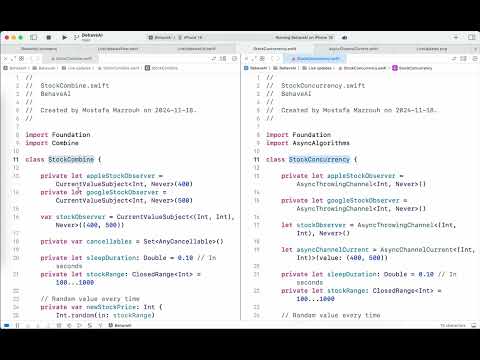The height and width of the screenshot is (360, 480).
Task: Switch to the AsyncChannelCurrent.swift window tab
Action: click(x=353, y=49)
